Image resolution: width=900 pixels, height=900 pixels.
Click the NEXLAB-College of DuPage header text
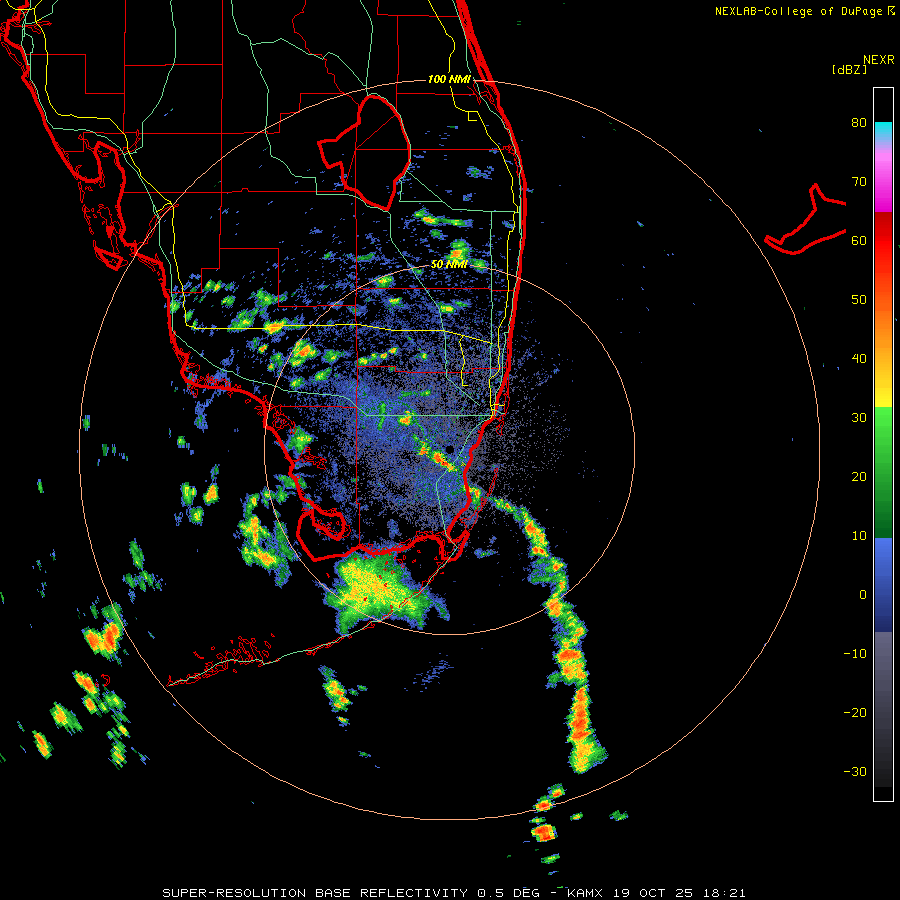click(798, 11)
